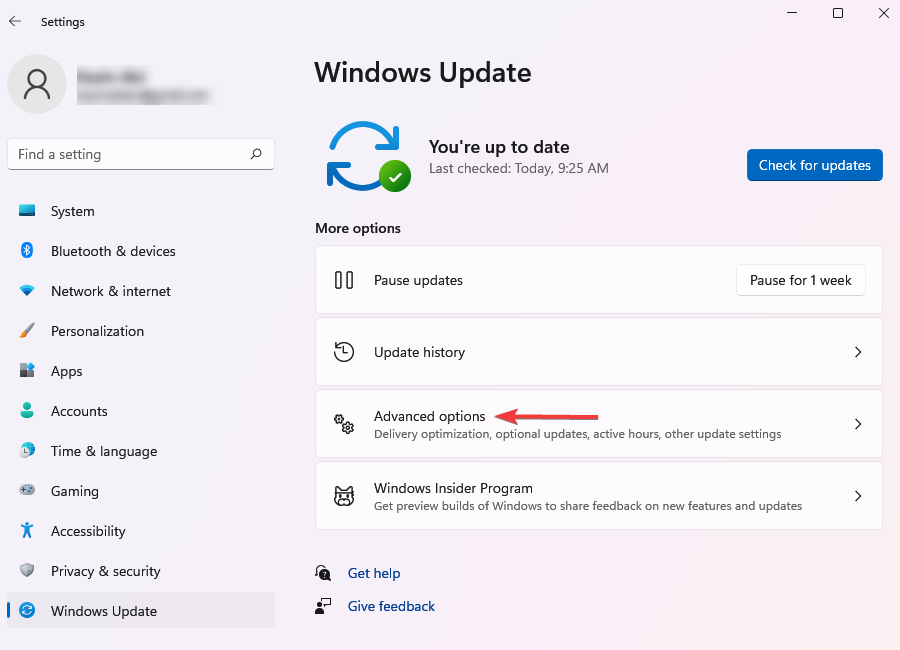Click Pause for 1 week button
Image resolution: width=900 pixels, height=650 pixels.
(x=800, y=280)
